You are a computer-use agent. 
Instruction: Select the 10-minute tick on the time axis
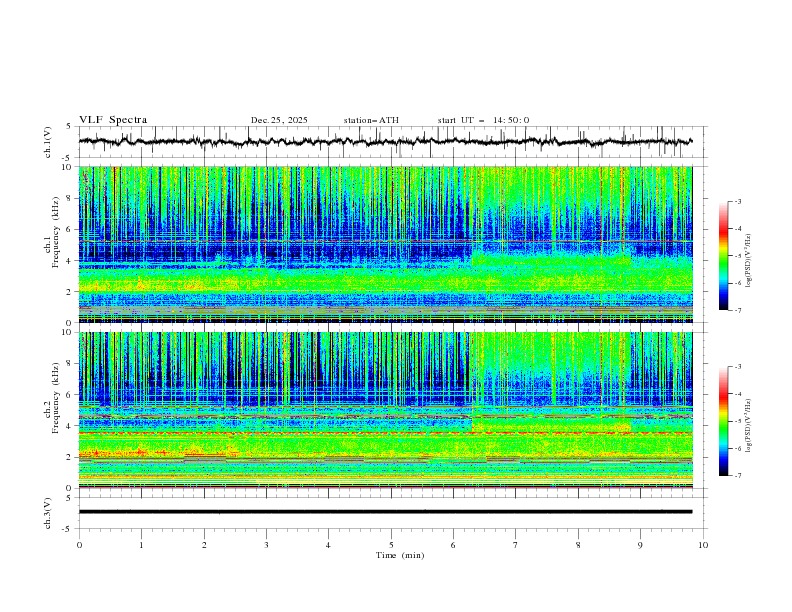click(x=703, y=544)
